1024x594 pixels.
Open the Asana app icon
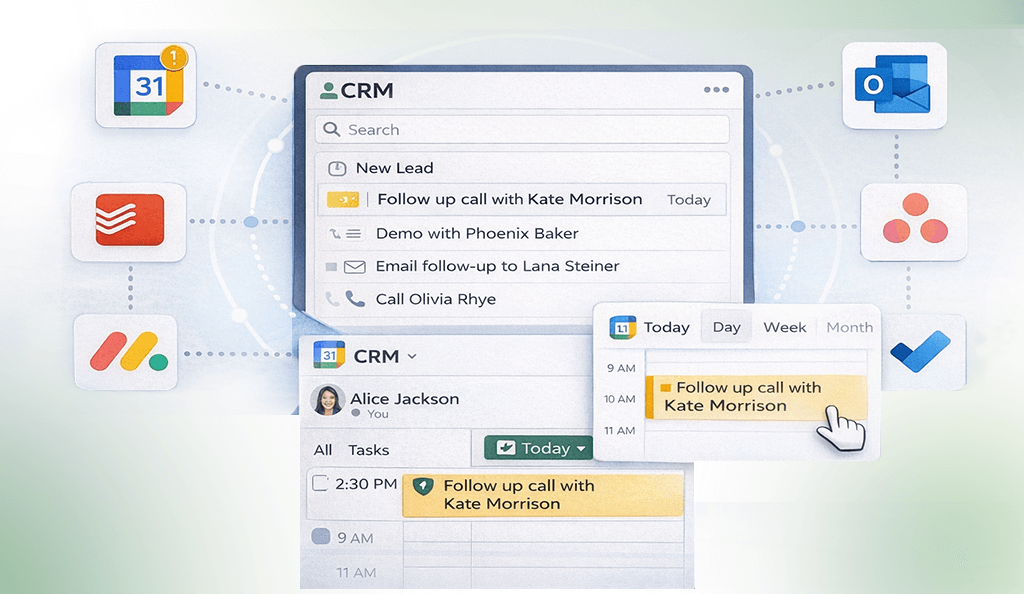point(913,221)
